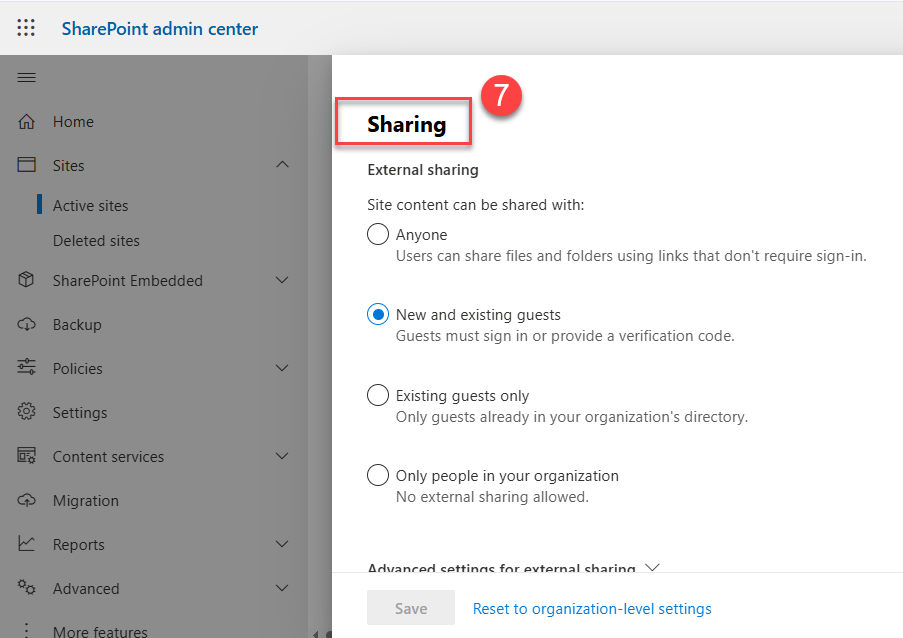The width and height of the screenshot is (903, 638).
Task: Expand the Reports chevron
Action: coord(282,544)
